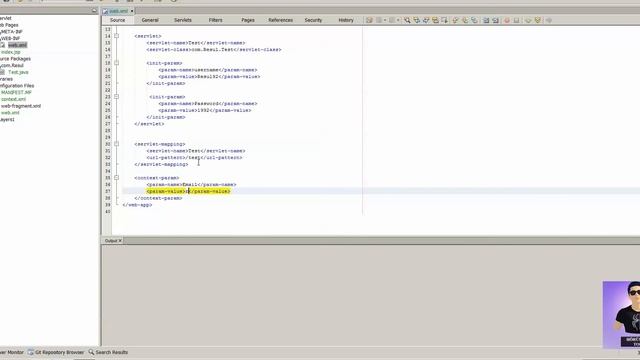Screen dimensions: 640x360
Task: Click param-name Email on line 36
Action: 191,184
